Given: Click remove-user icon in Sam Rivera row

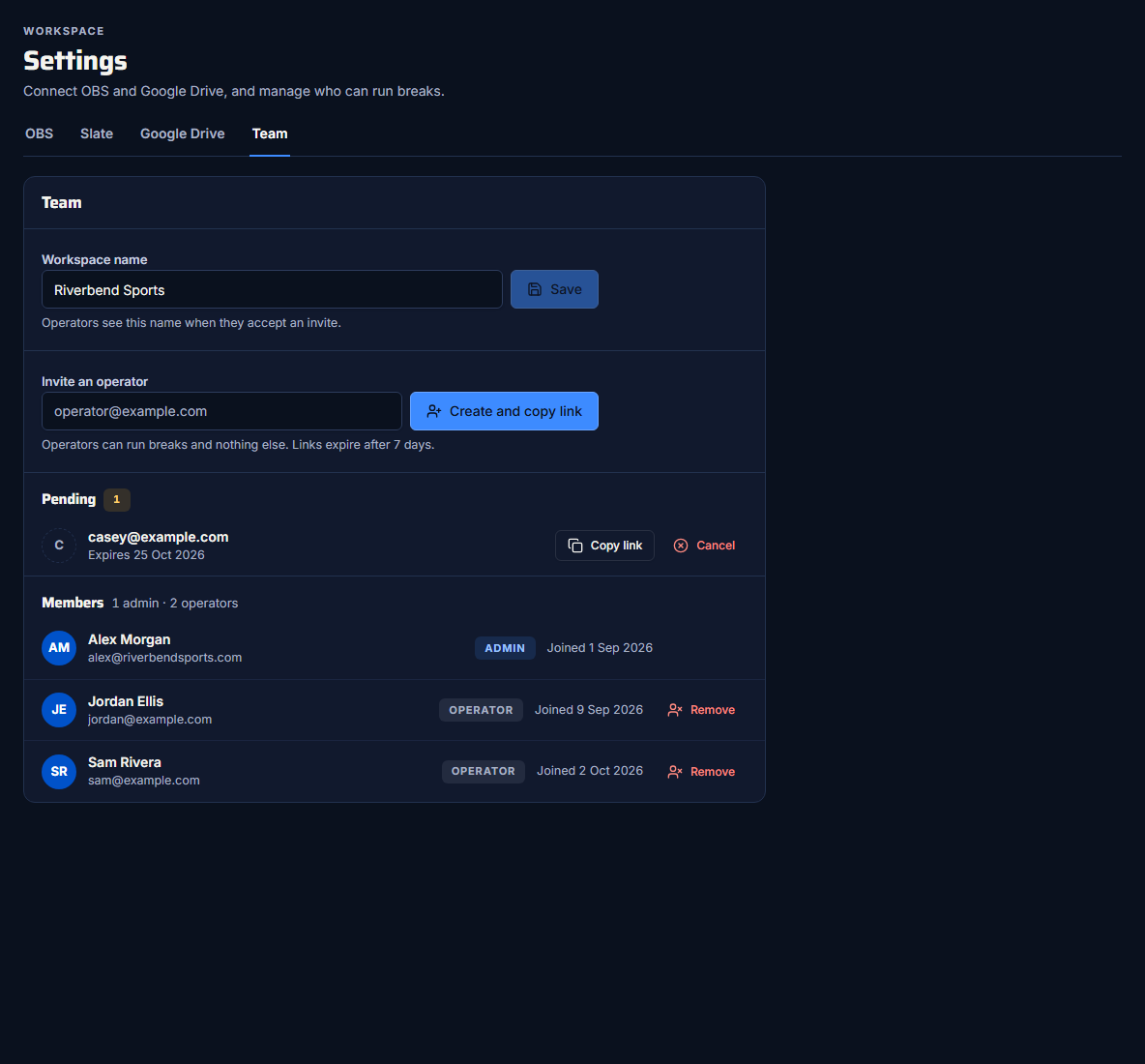Looking at the screenshot, I should point(675,772).
